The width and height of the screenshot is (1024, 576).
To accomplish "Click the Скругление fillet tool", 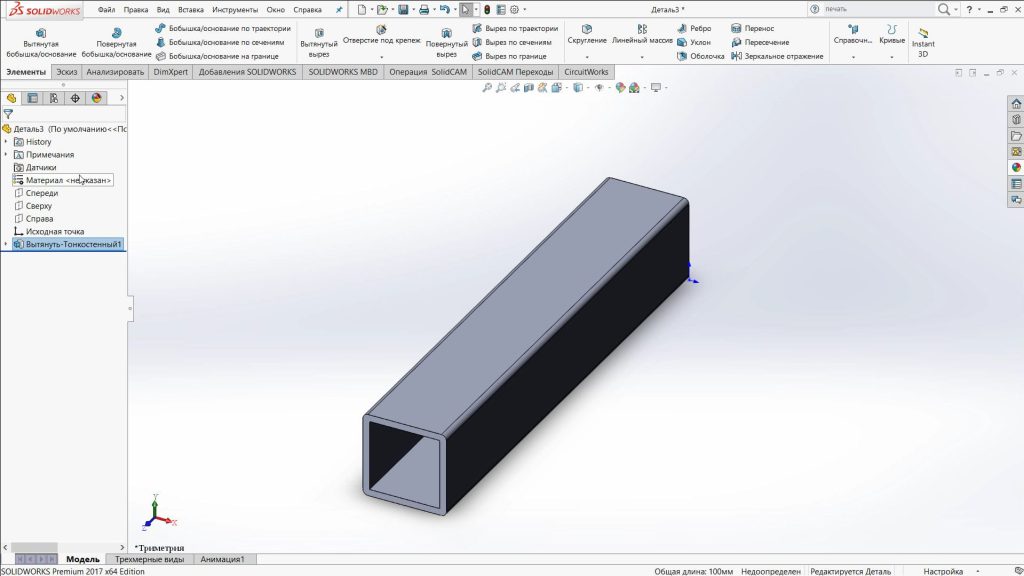I will click(586, 35).
